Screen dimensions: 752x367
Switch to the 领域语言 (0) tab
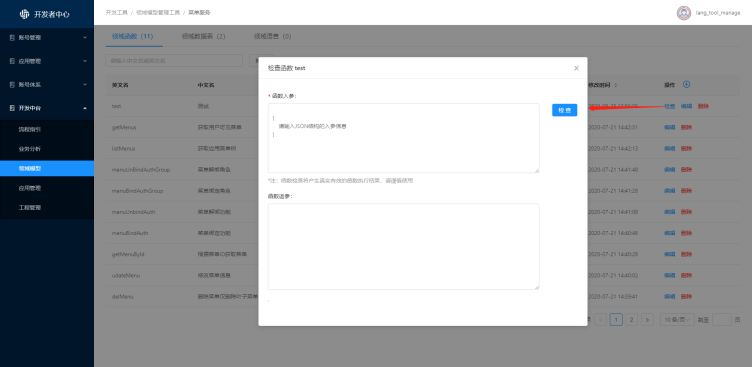click(x=272, y=36)
